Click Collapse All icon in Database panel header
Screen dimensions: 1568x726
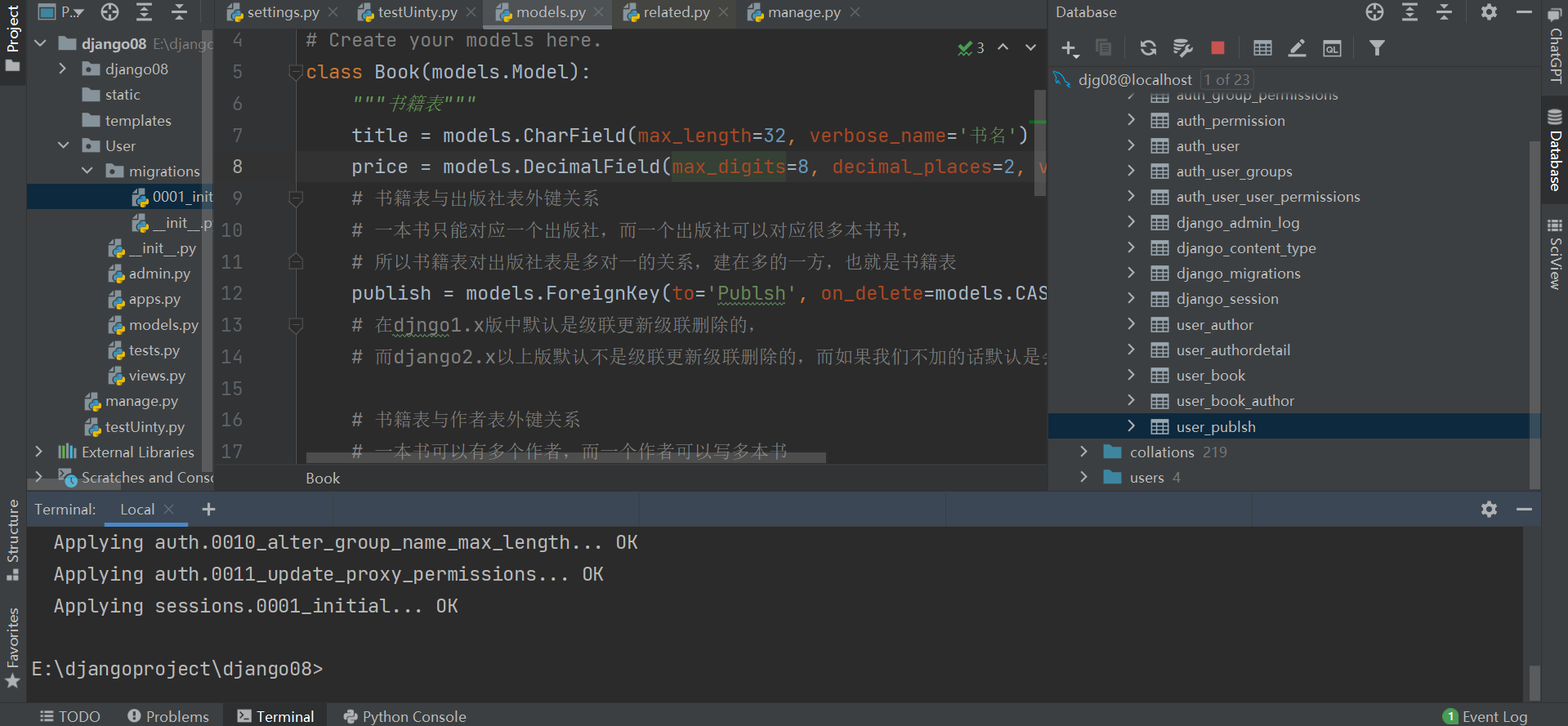point(1445,11)
